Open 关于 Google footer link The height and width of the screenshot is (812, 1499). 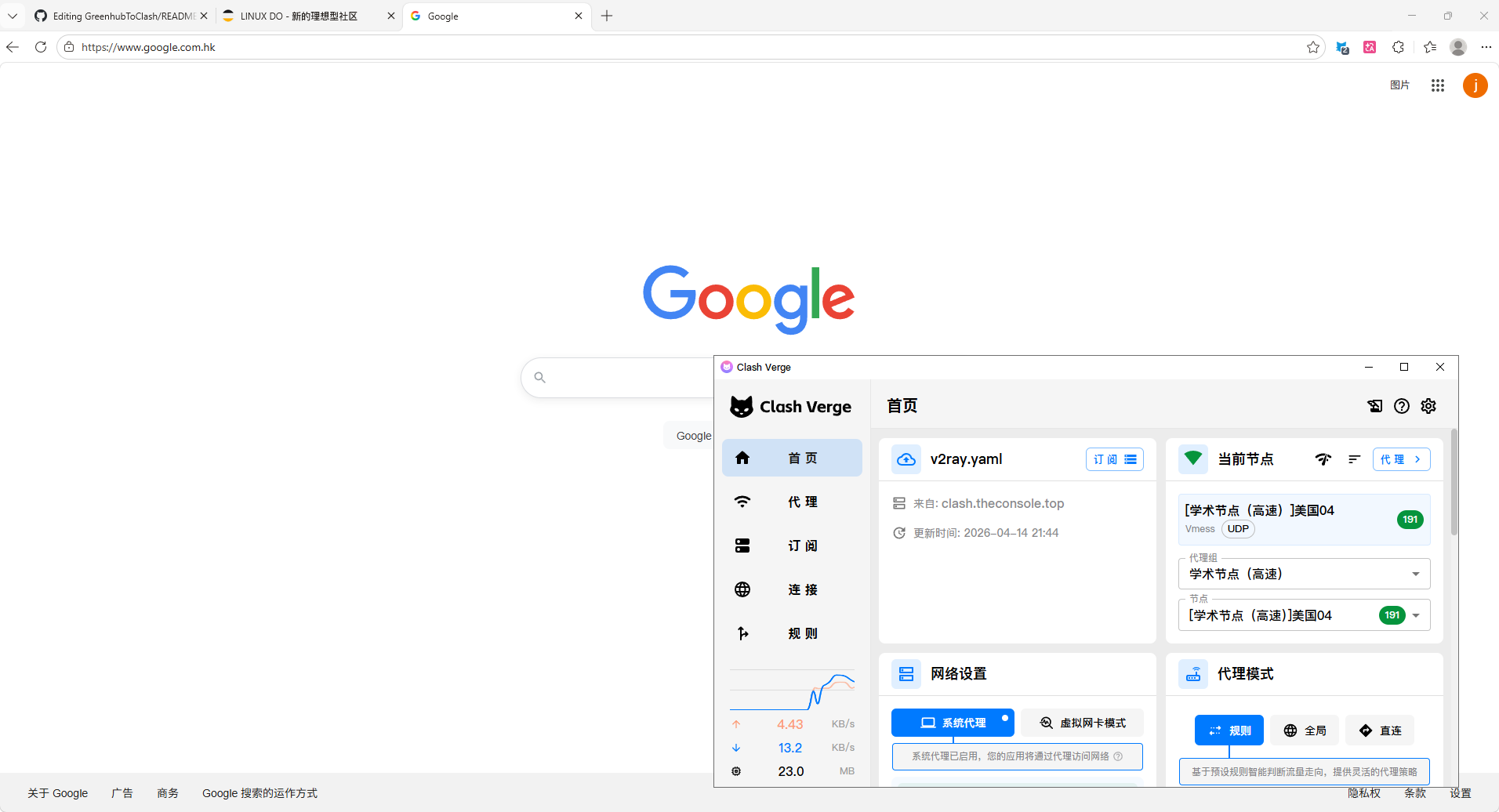pos(57,793)
